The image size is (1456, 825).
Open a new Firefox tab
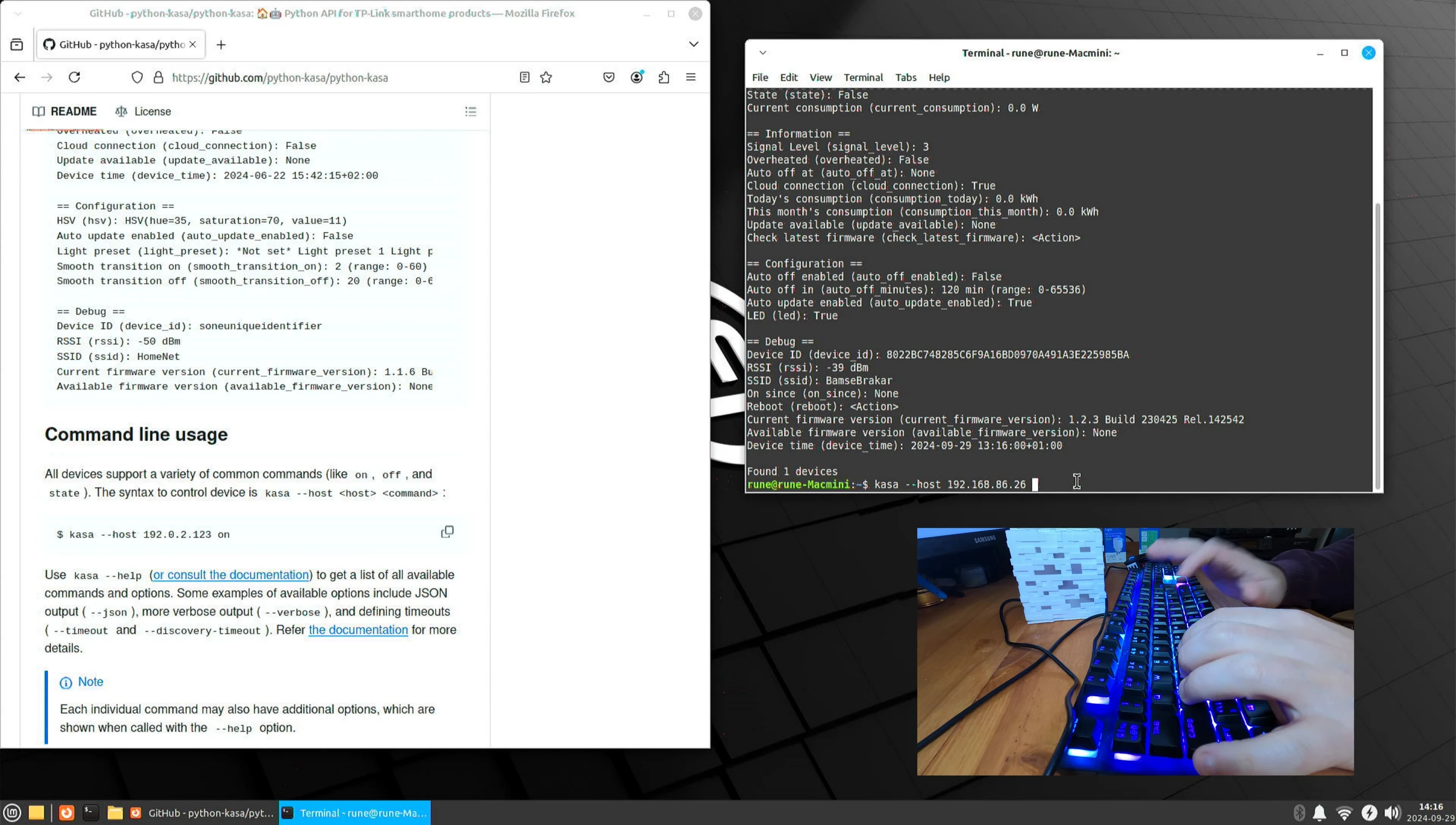(x=221, y=44)
